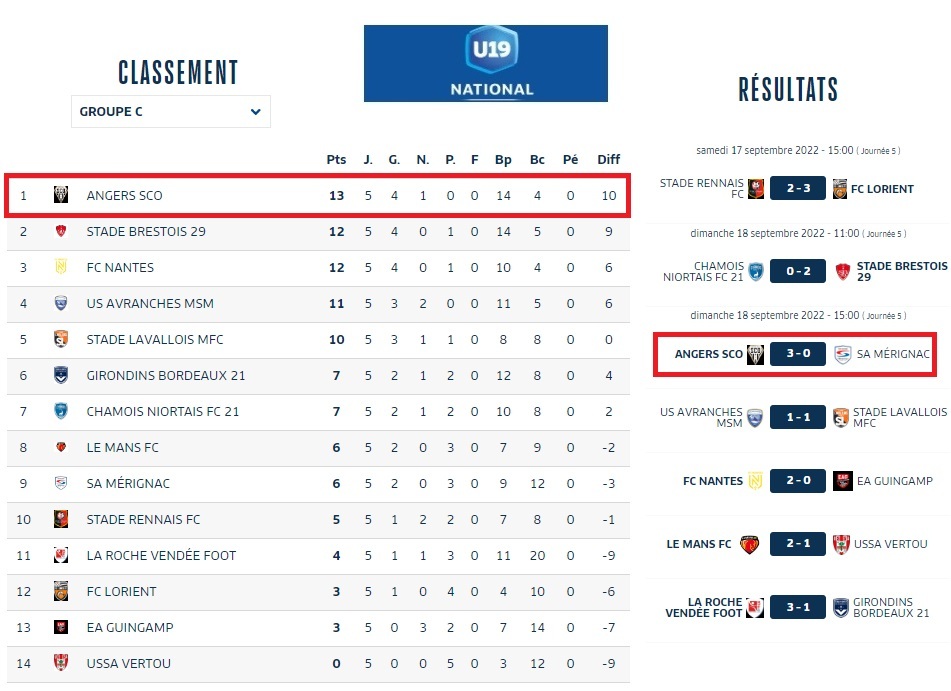Open the Groupe C dropdown

170,112
